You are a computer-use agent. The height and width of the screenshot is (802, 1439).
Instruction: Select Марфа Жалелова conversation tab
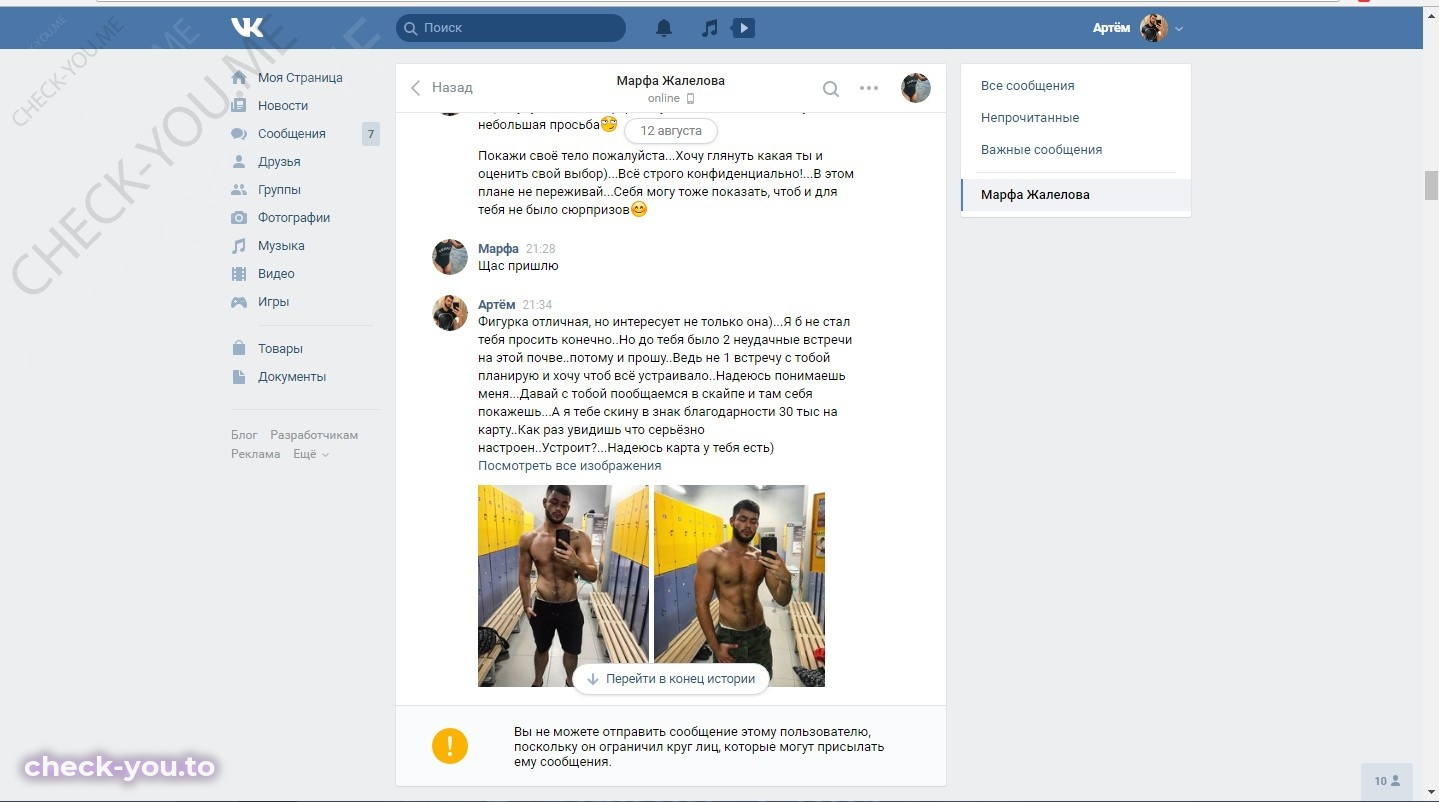[x=1076, y=195]
